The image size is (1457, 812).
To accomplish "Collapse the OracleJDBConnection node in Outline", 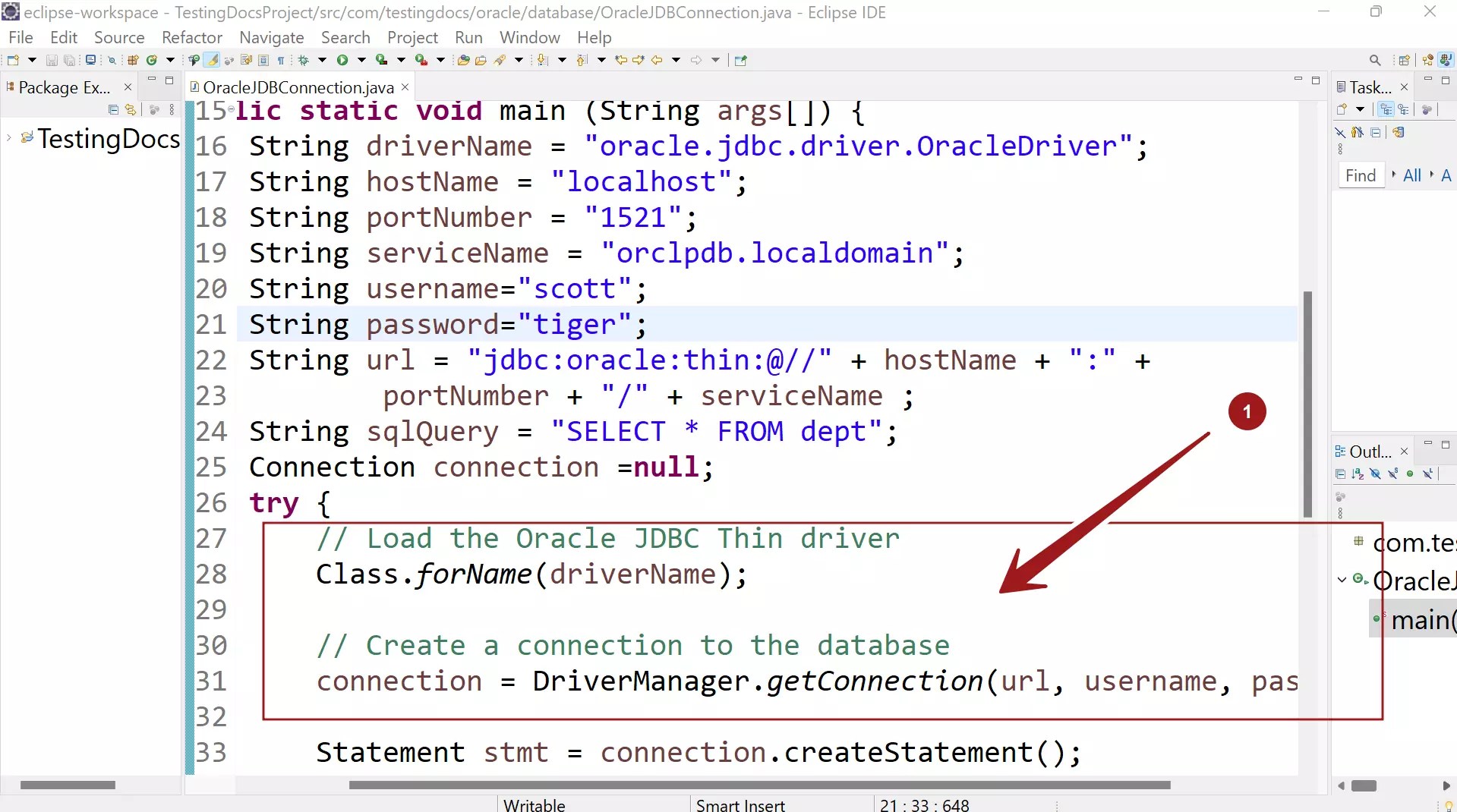I will coord(1341,579).
